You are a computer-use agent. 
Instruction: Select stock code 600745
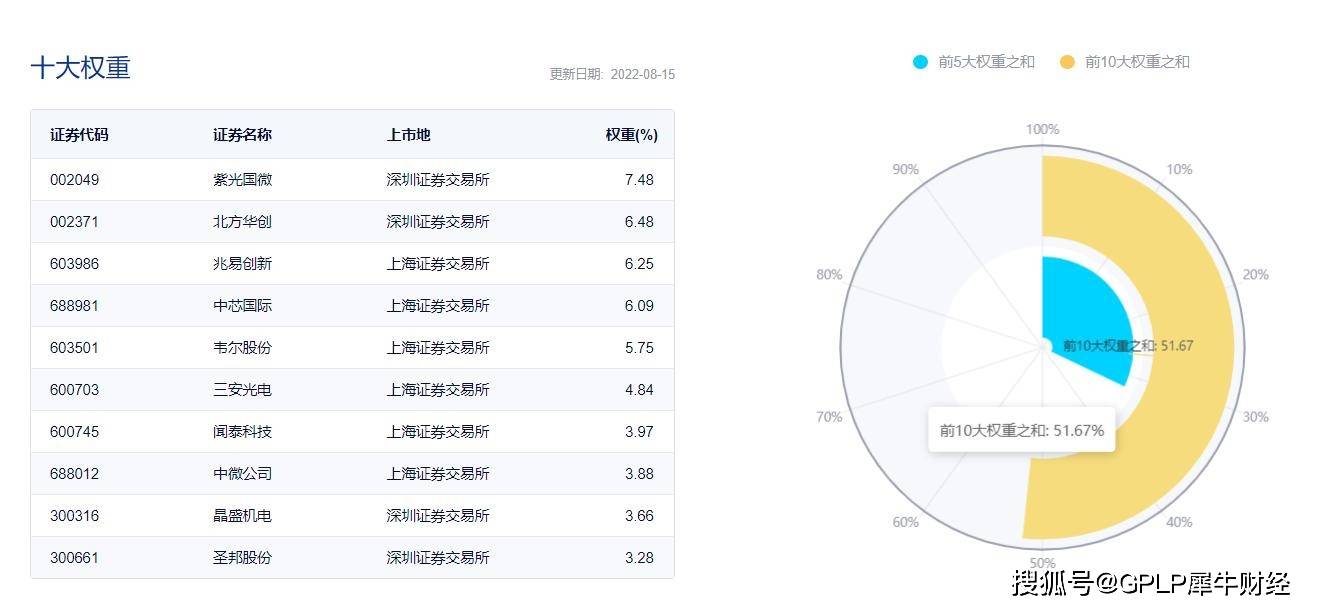[x=75, y=432]
